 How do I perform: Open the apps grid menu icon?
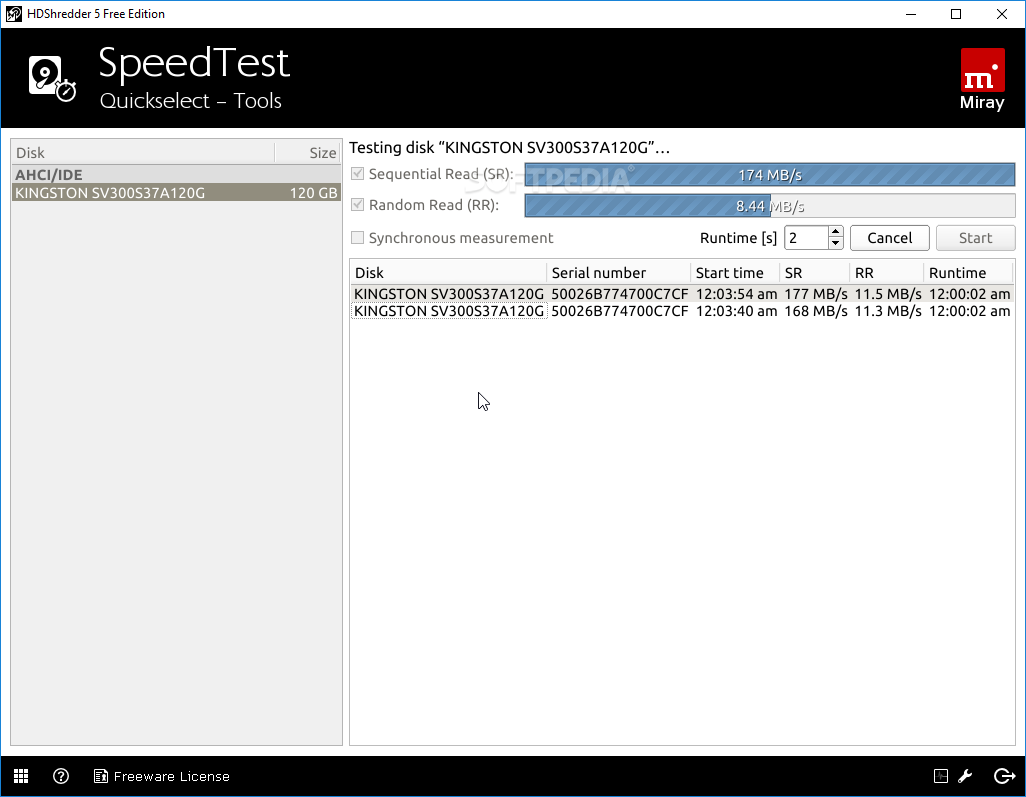(21, 776)
